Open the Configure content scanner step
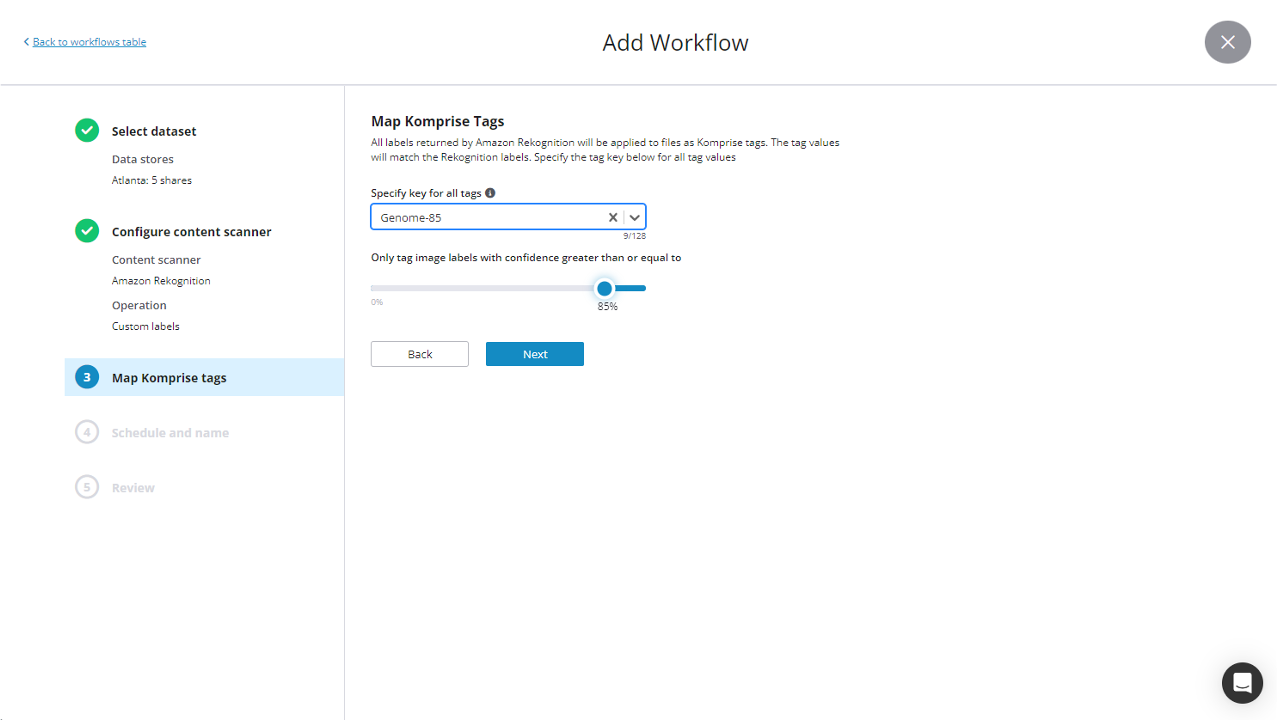 191,231
